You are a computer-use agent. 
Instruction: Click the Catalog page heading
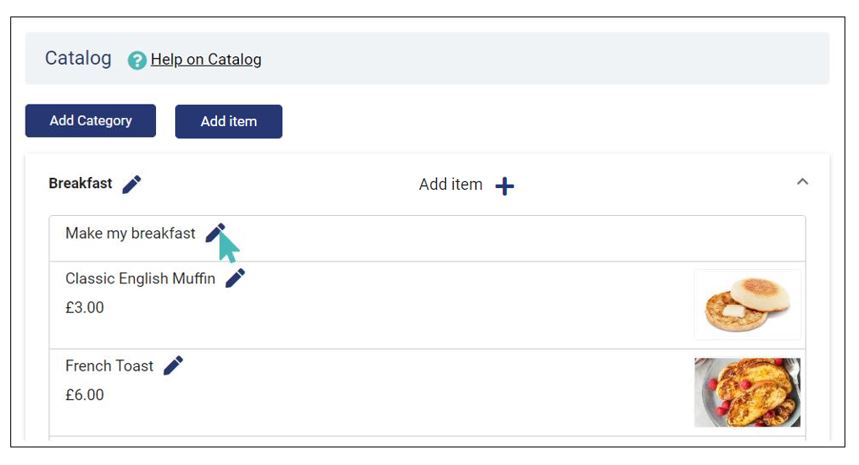(x=78, y=58)
